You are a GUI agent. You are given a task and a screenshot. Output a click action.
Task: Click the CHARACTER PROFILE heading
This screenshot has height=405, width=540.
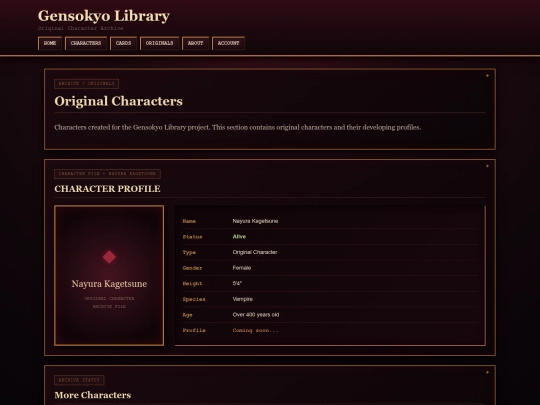coord(107,189)
